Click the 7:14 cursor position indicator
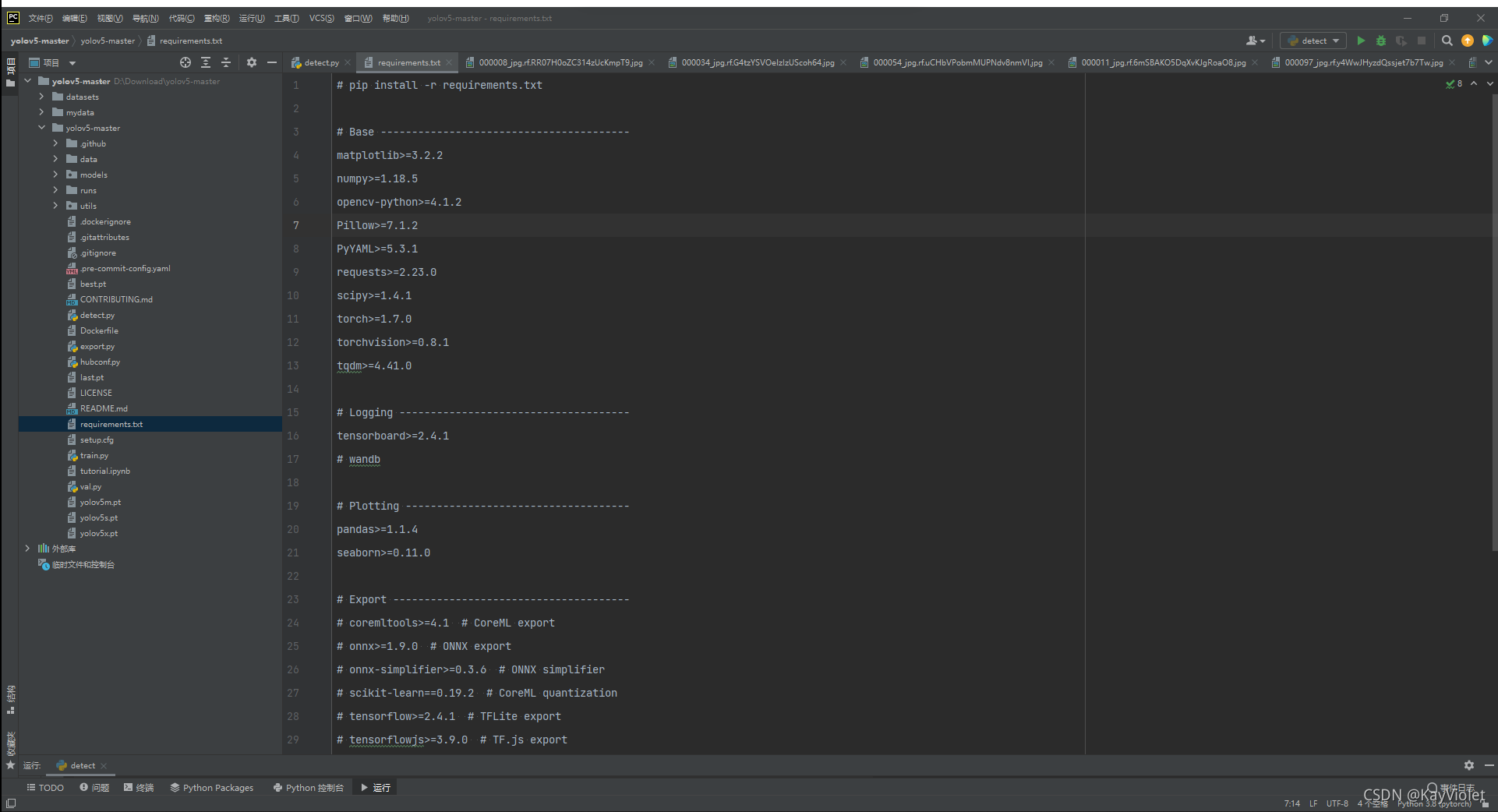The width and height of the screenshot is (1498, 812). coord(1292,803)
